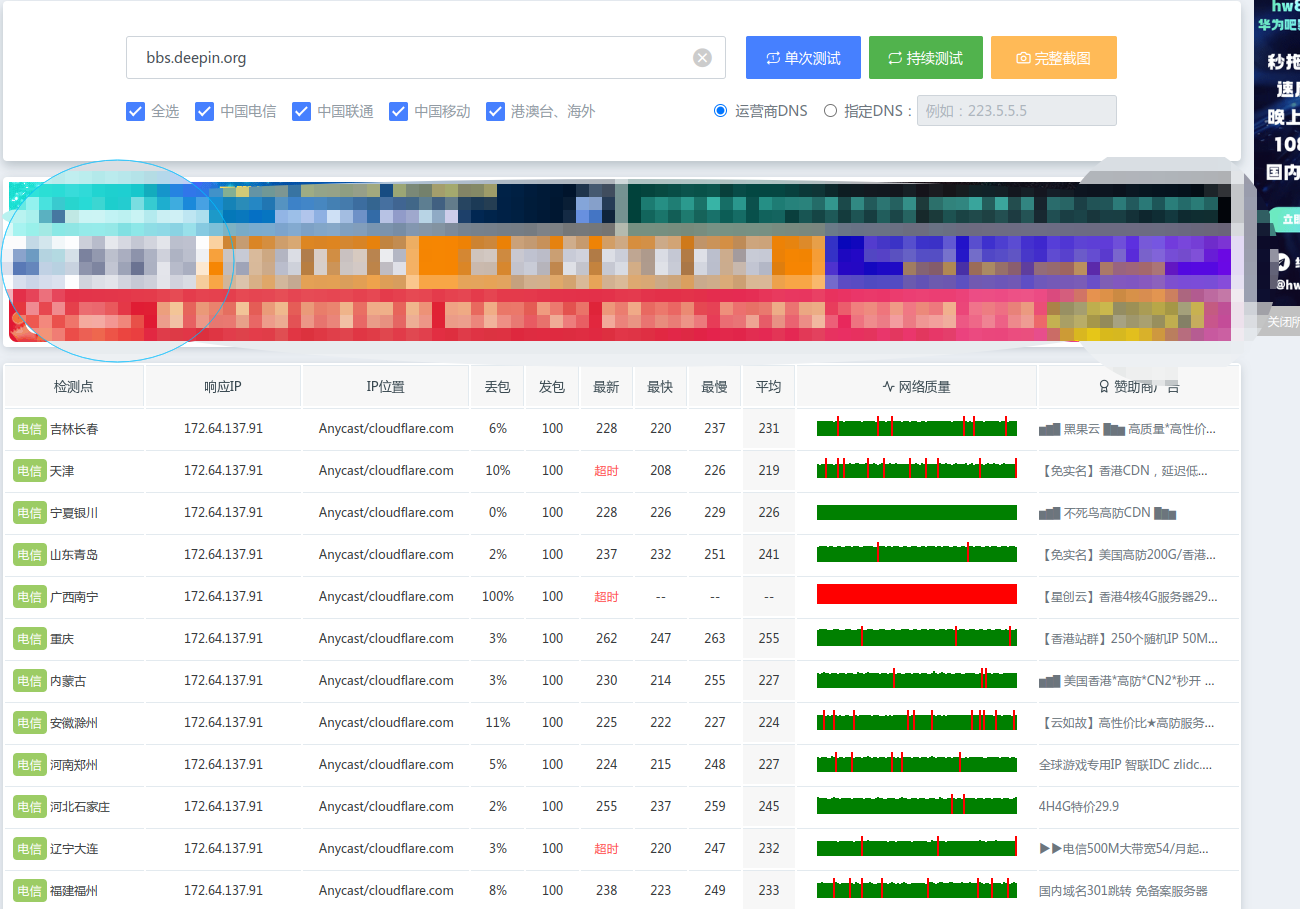This screenshot has height=909, width=1300.
Task: Toggle the 中国电信 checkbox
Action: pyautogui.click(x=205, y=111)
